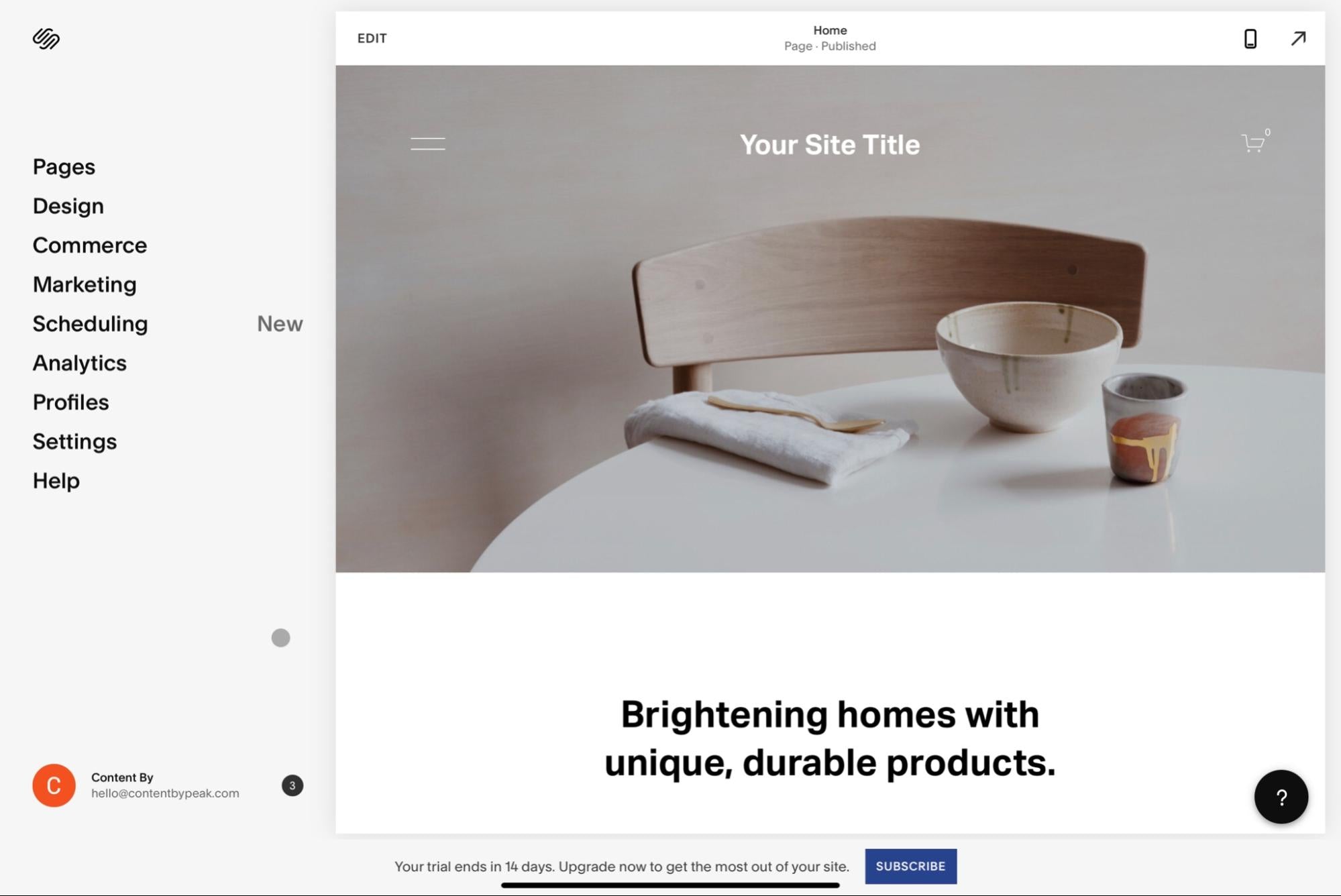Click the hamburger menu icon
This screenshot has height=896, width=1341.
coord(427,144)
